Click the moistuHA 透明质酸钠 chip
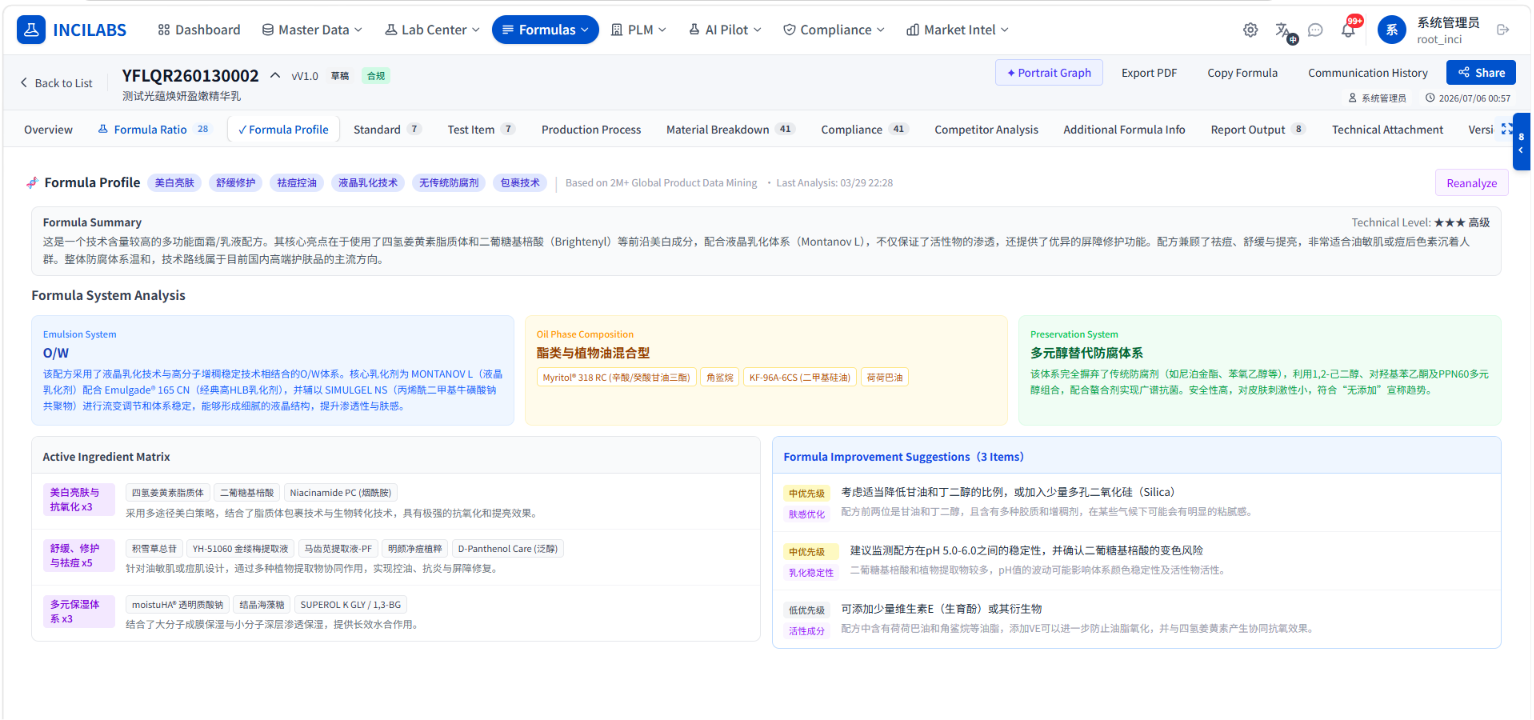Screen dimensions: 1534x720 pos(176,604)
